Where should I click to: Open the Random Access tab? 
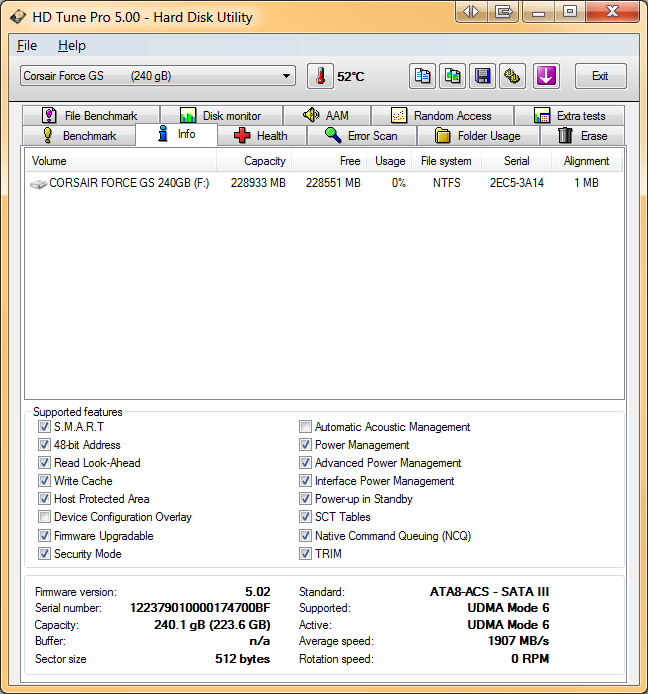pyautogui.click(x=441, y=116)
